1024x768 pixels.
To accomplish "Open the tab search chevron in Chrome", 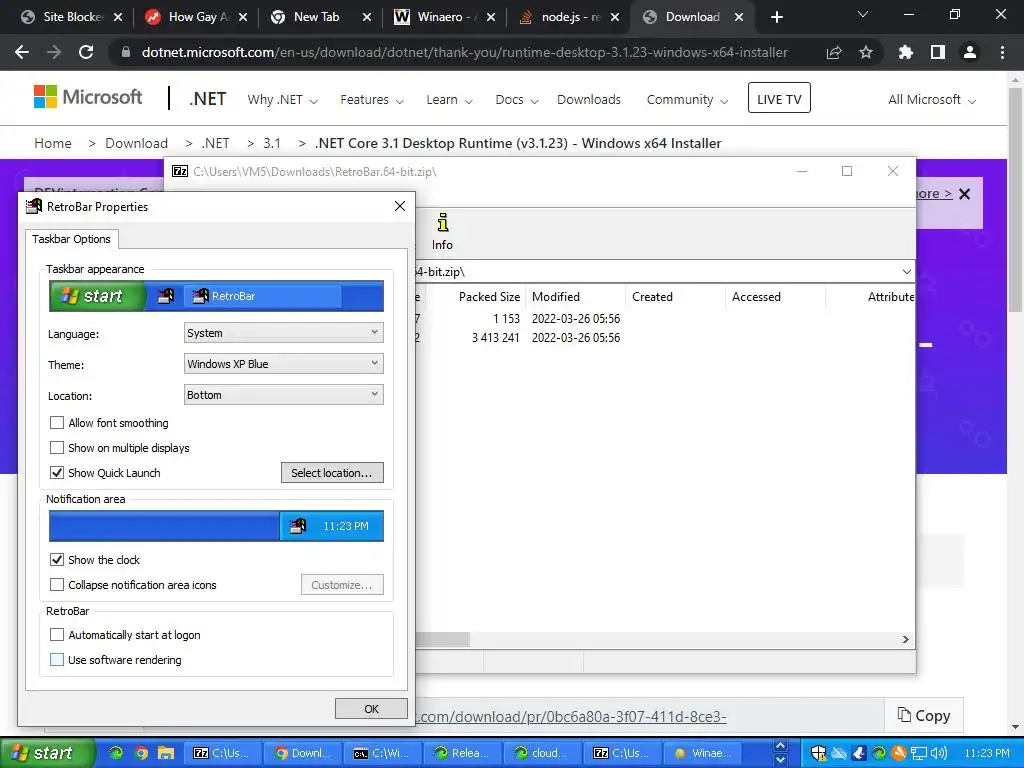I will (863, 15).
